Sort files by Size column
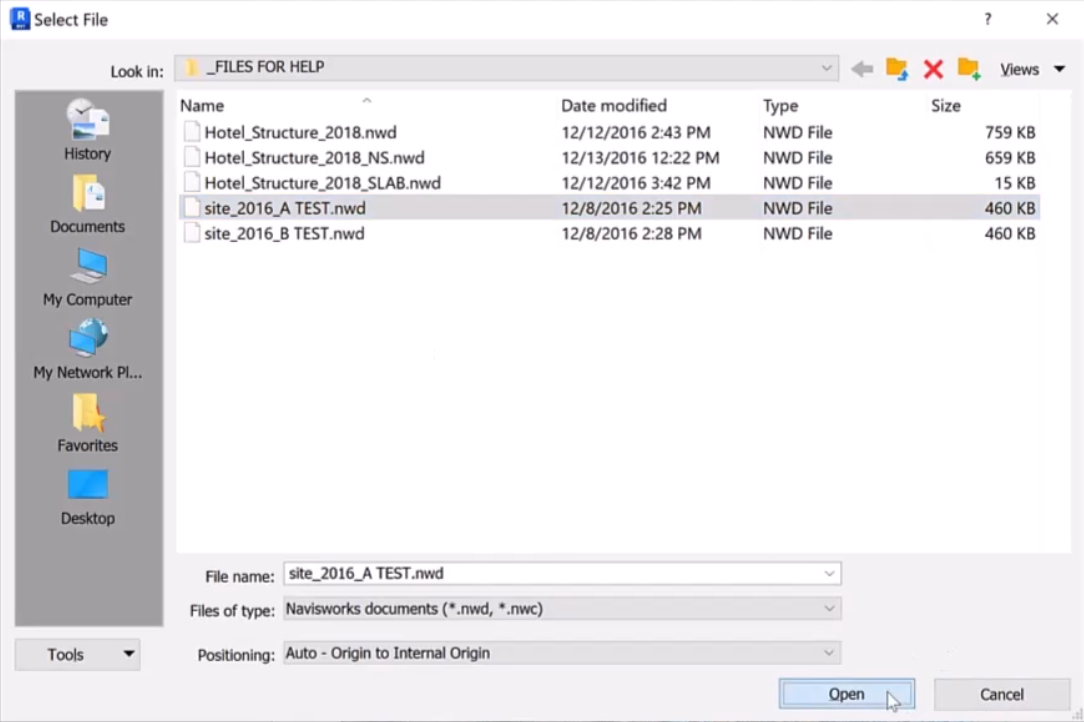Screen dimensions: 1084x722 point(946,106)
